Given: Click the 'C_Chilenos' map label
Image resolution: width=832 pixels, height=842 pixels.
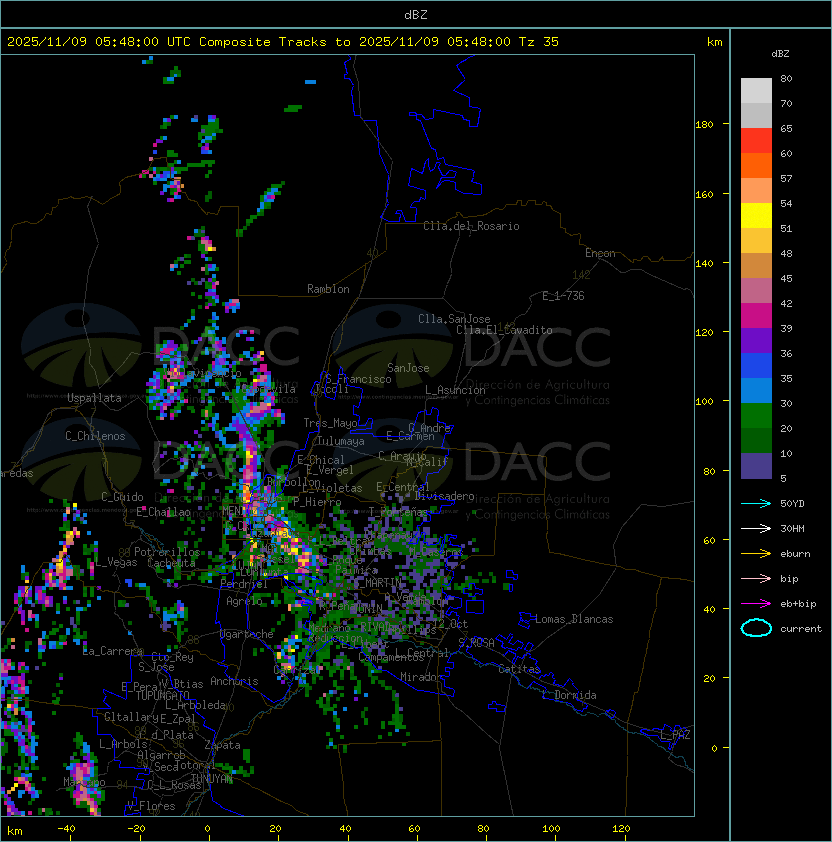Looking at the screenshot, I should (x=95, y=436).
